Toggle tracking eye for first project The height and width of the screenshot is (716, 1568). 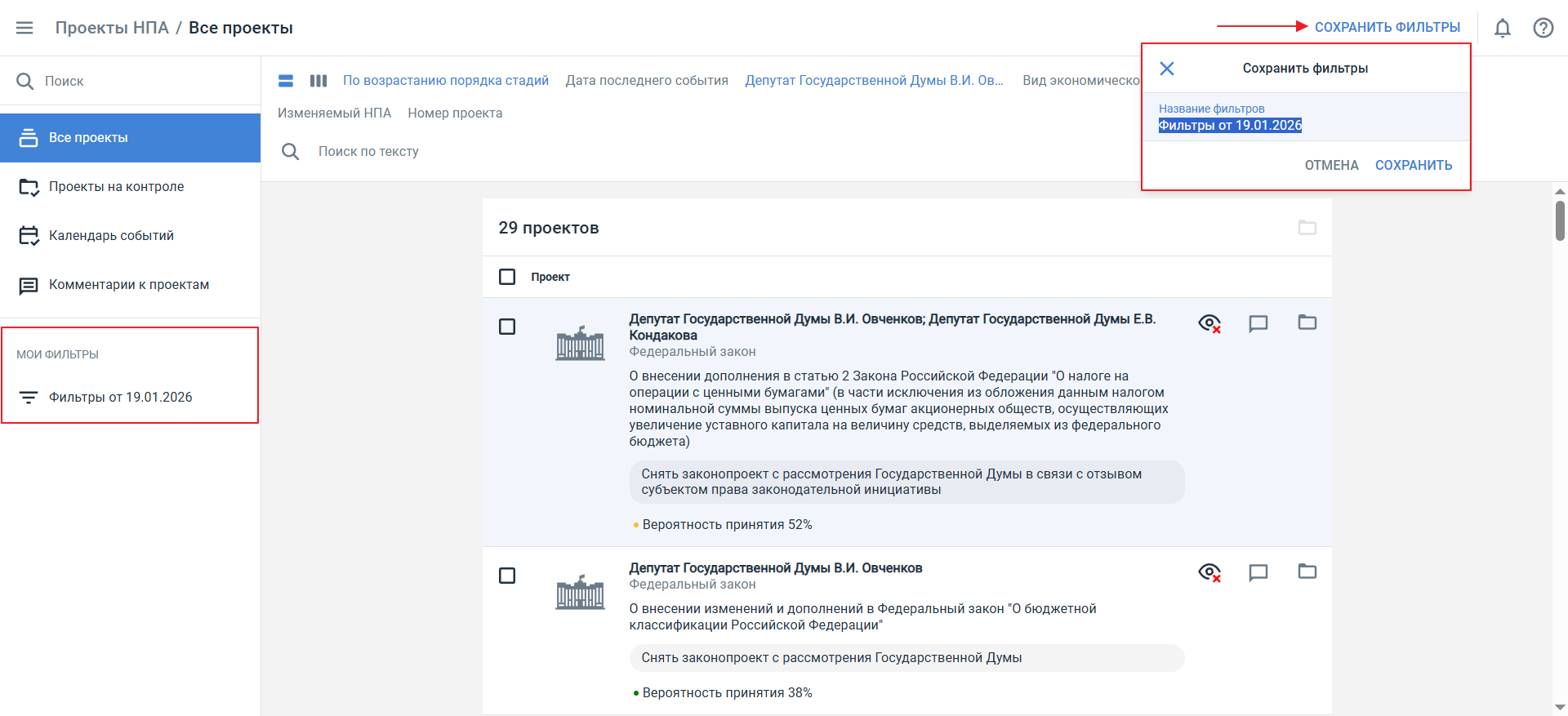[x=1209, y=323]
